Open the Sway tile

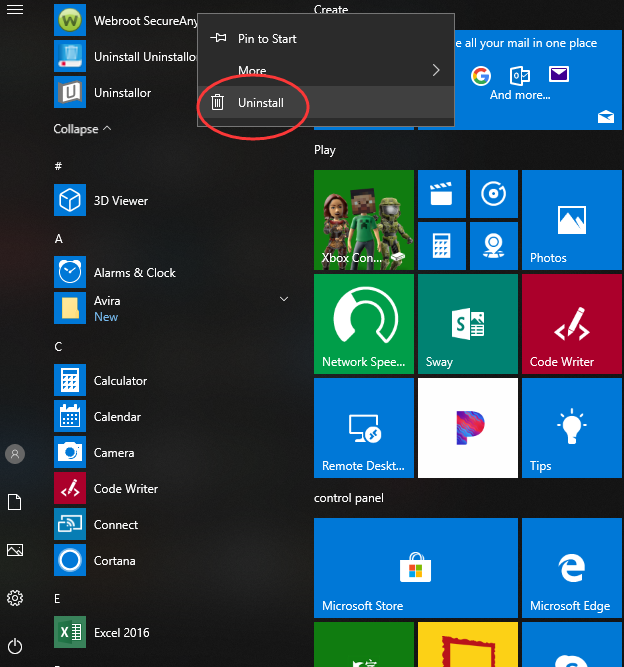pos(468,324)
